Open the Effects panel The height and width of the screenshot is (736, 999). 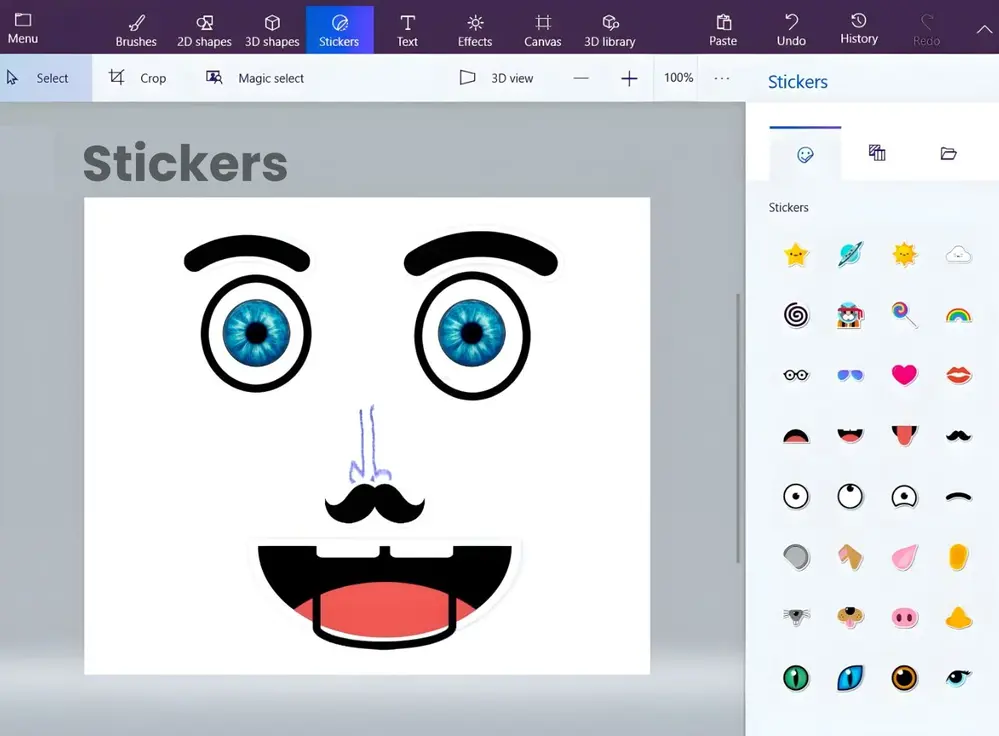[474, 29]
